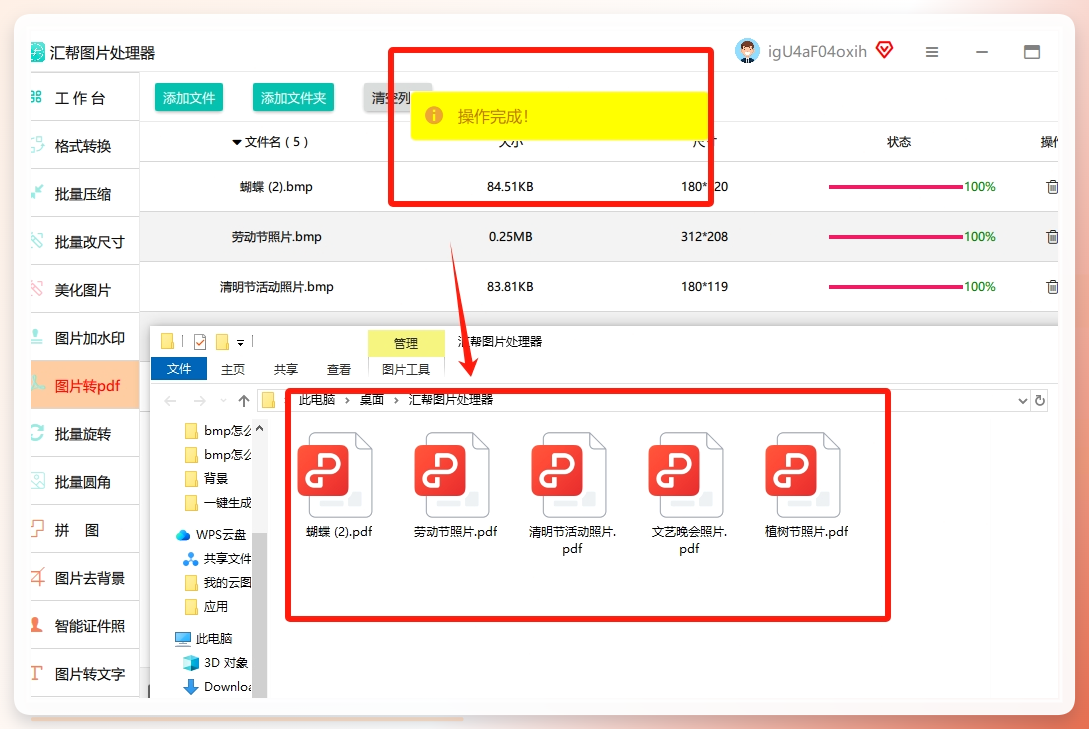Delete the 劳动节照片.bmp row with trash icon
Viewport: 1089px width, 729px height.
point(1052,237)
